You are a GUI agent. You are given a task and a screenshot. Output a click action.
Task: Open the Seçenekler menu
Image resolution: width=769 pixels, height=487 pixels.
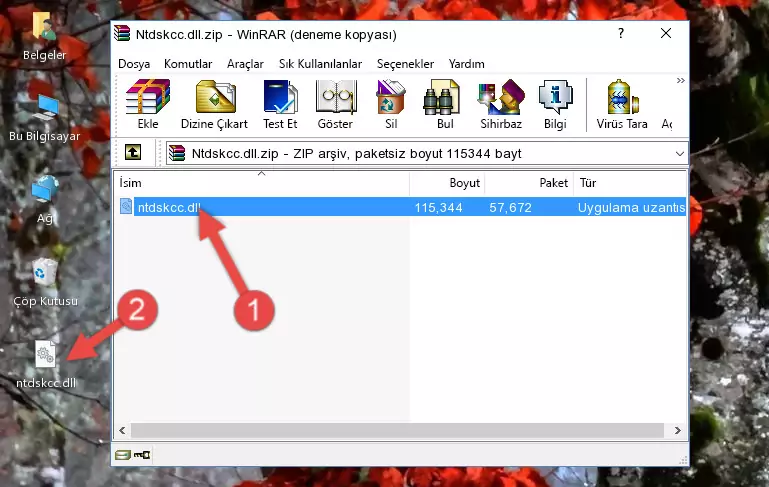pyautogui.click(x=405, y=64)
